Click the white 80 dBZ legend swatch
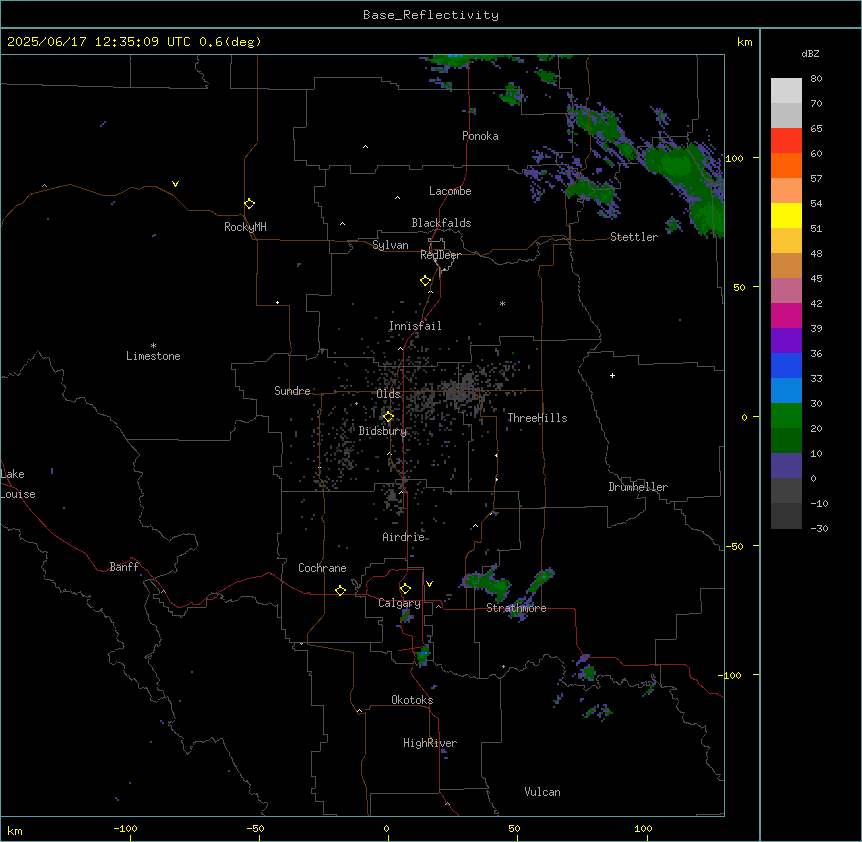Screen dimensions: 862x842 (786, 91)
